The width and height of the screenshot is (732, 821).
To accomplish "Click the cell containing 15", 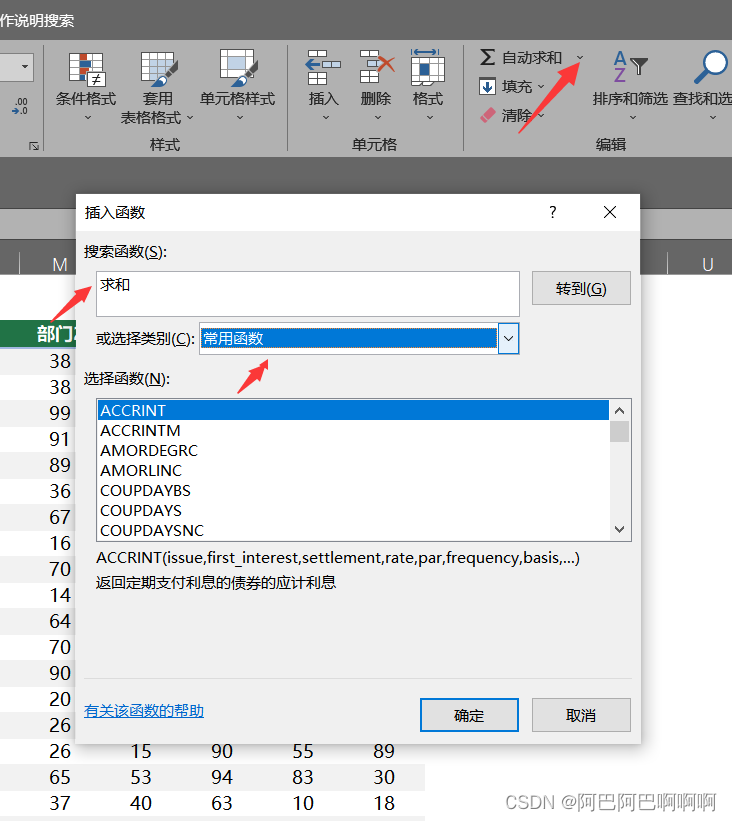I will coord(141,751).
